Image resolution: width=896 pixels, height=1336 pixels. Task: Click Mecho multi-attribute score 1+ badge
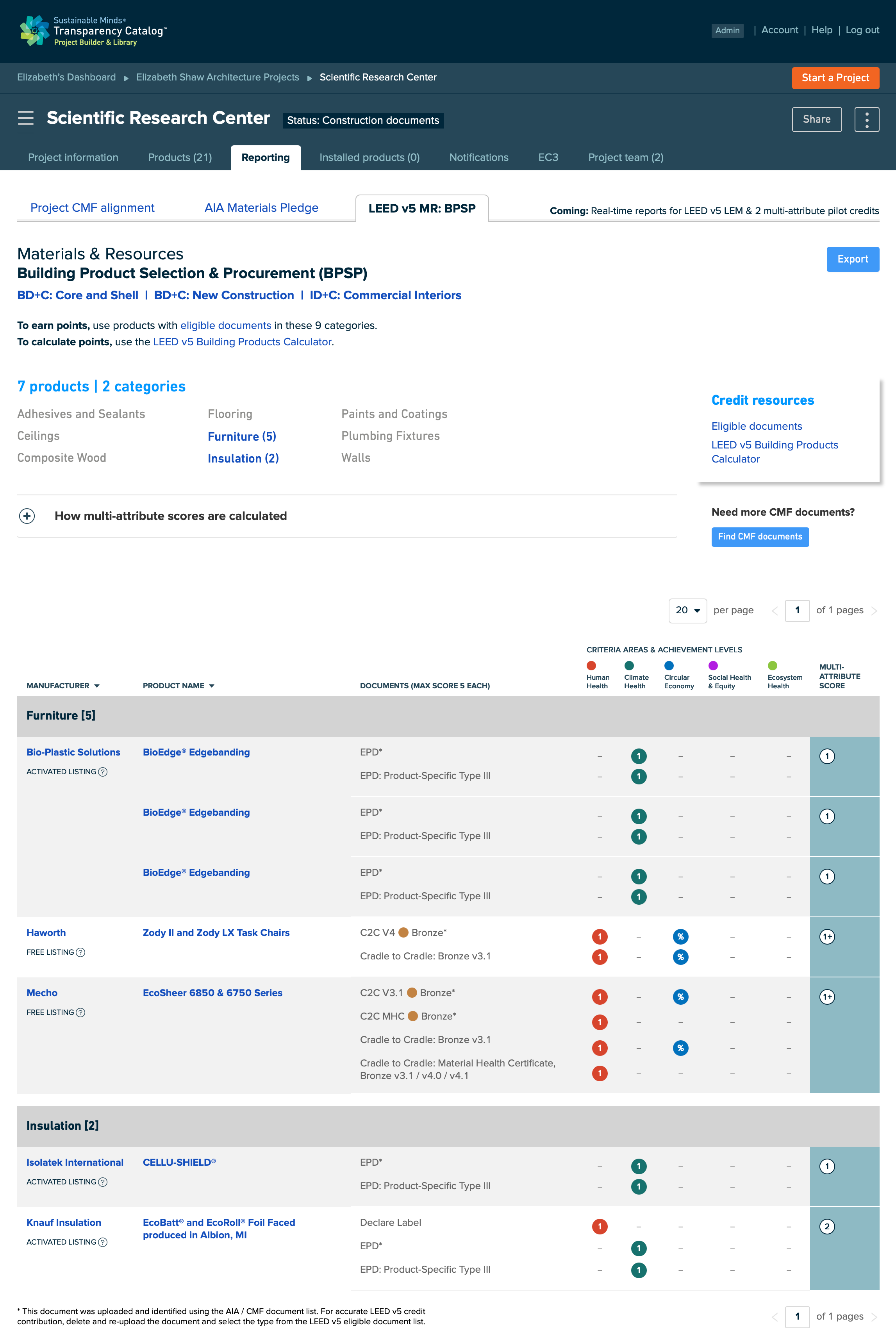[827, 997]
